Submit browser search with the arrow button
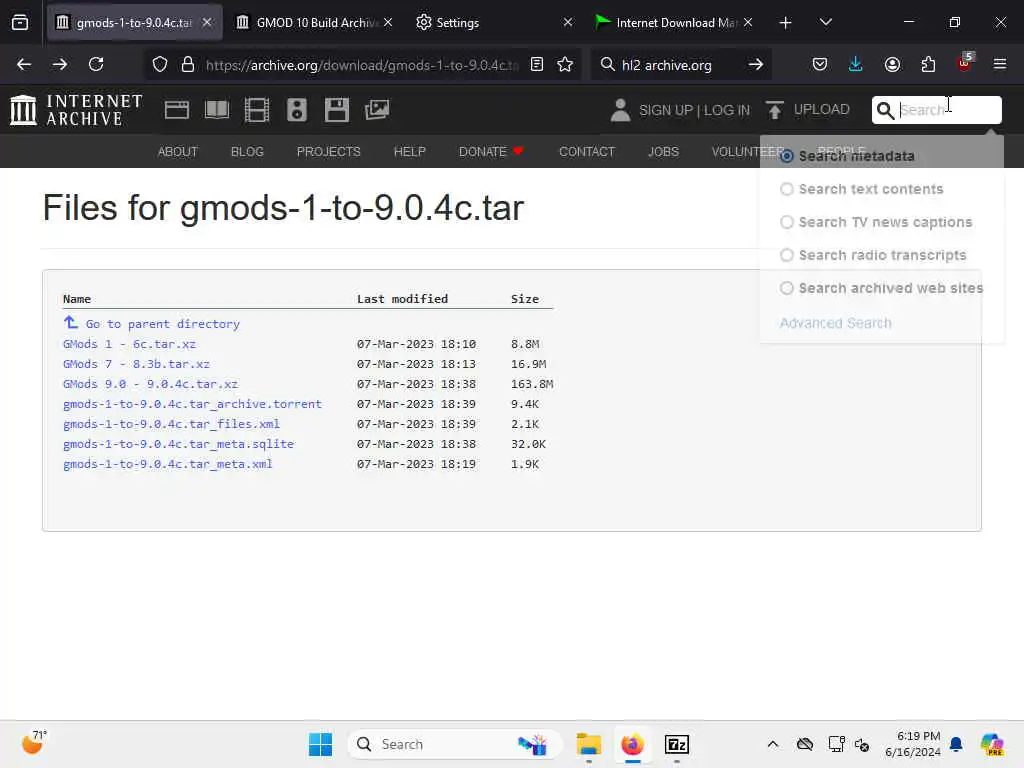 coord(756,65)
